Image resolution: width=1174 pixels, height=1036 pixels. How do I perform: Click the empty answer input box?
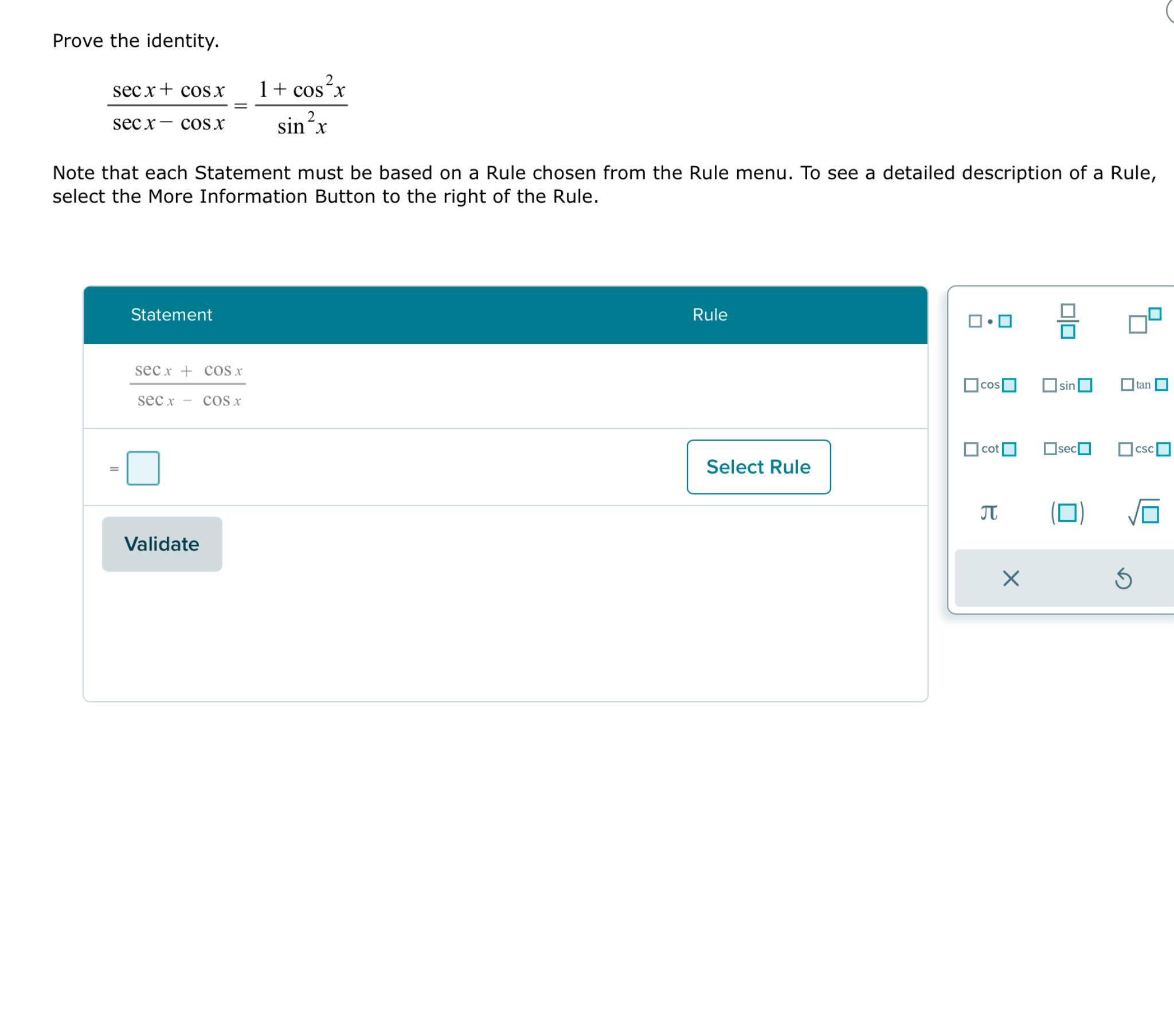click(142, 467)
